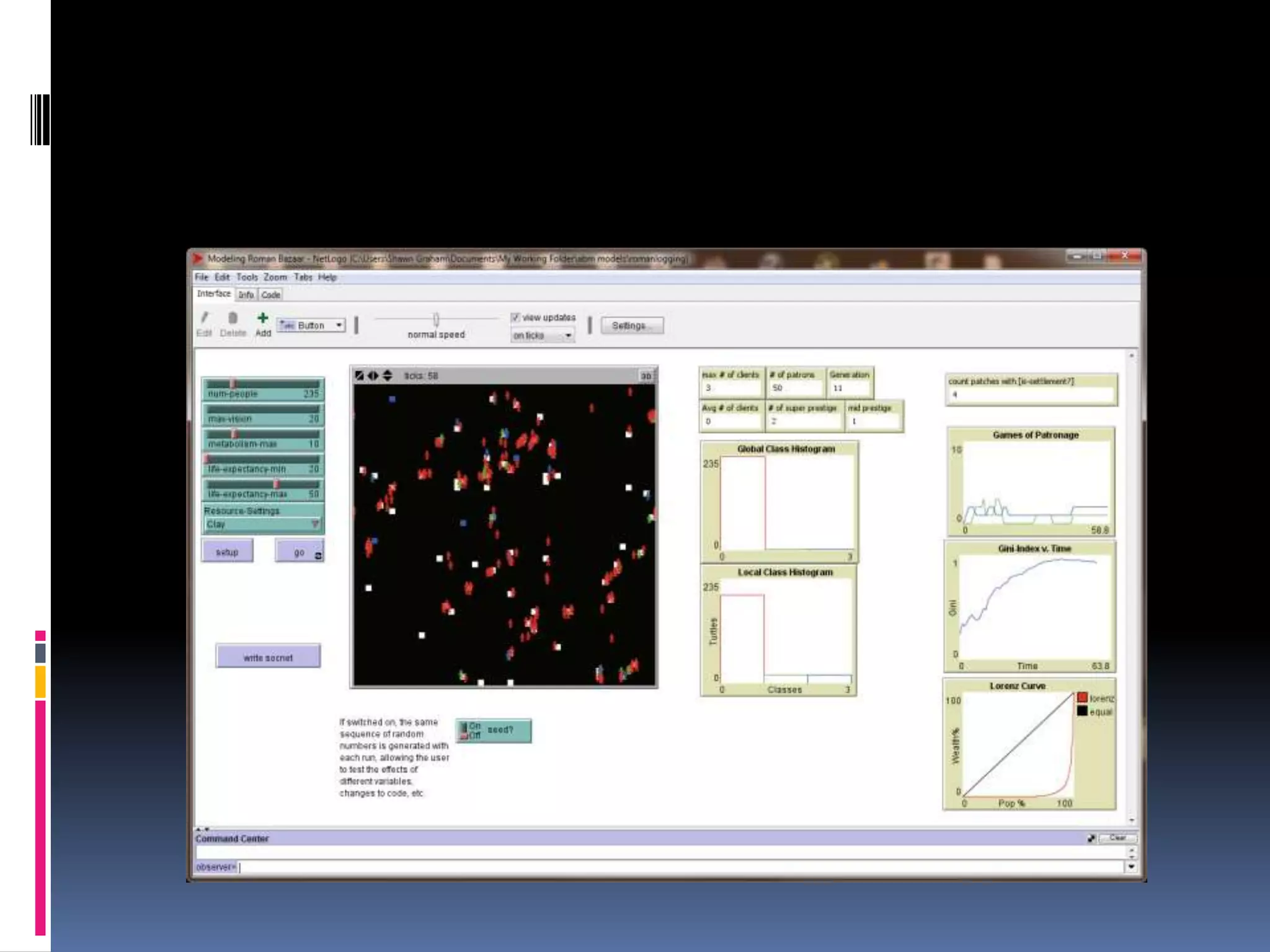
Task: Click the diagonal resize icon in view header
Action: click(360, 376)
